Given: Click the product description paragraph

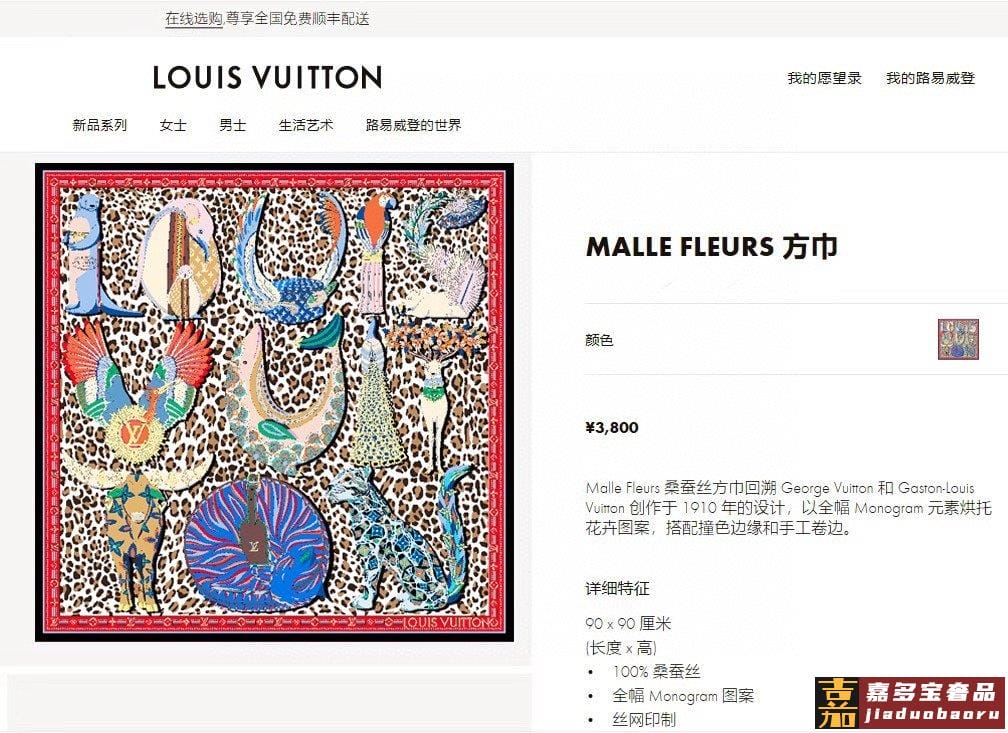Looking at the screenshot, I should (788, 508).
